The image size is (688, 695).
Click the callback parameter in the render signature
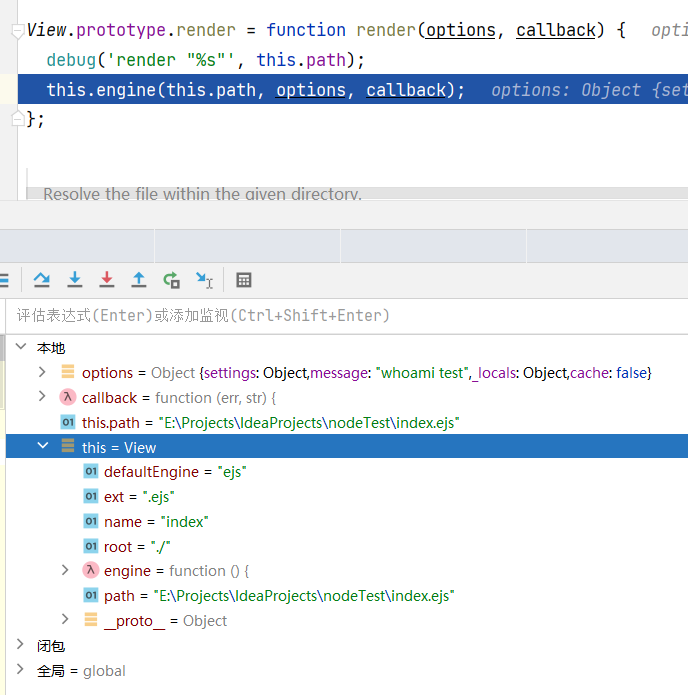tap(556, 30)
